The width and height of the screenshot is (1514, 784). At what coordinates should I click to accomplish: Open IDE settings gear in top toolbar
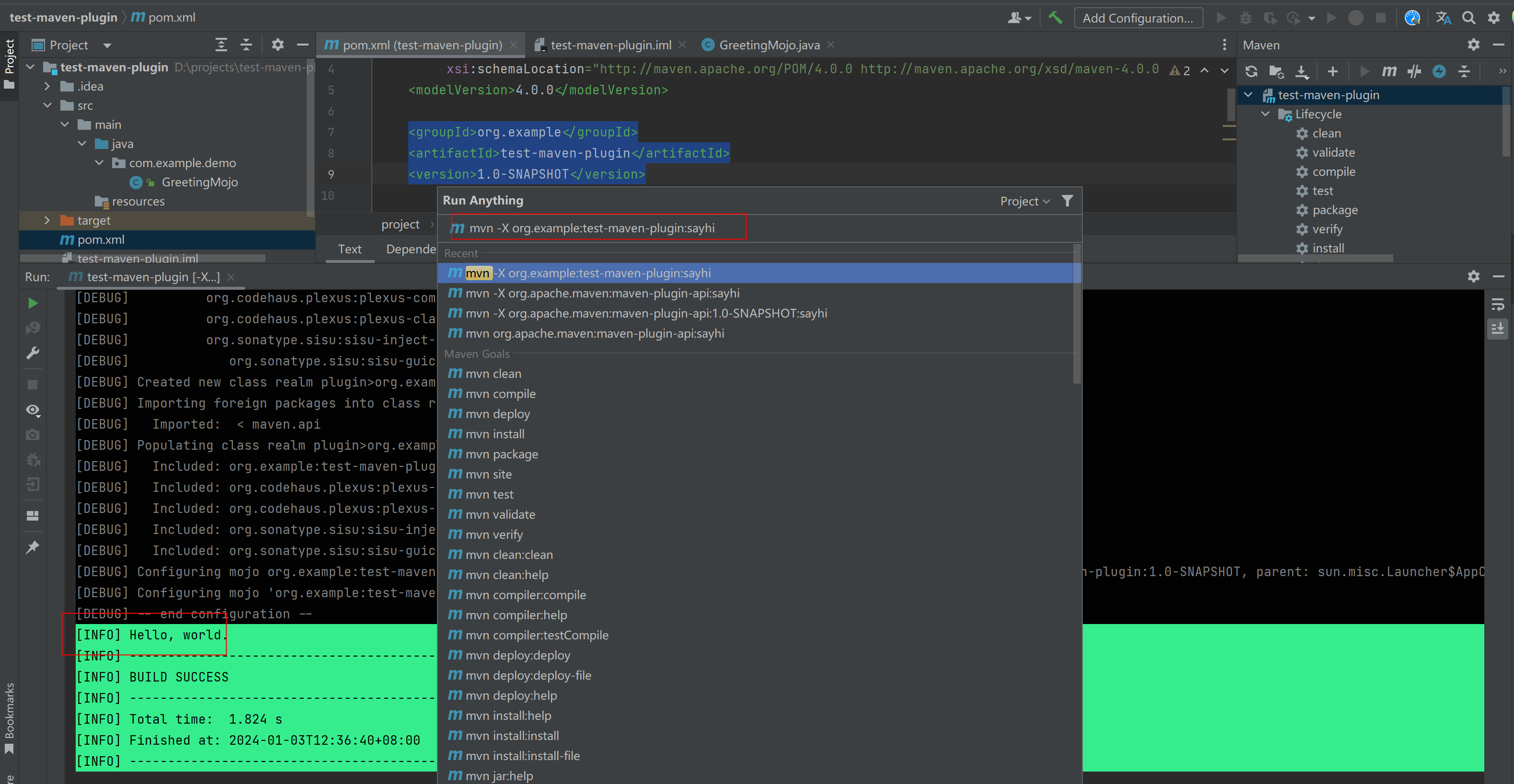[x=1493, y=18]
